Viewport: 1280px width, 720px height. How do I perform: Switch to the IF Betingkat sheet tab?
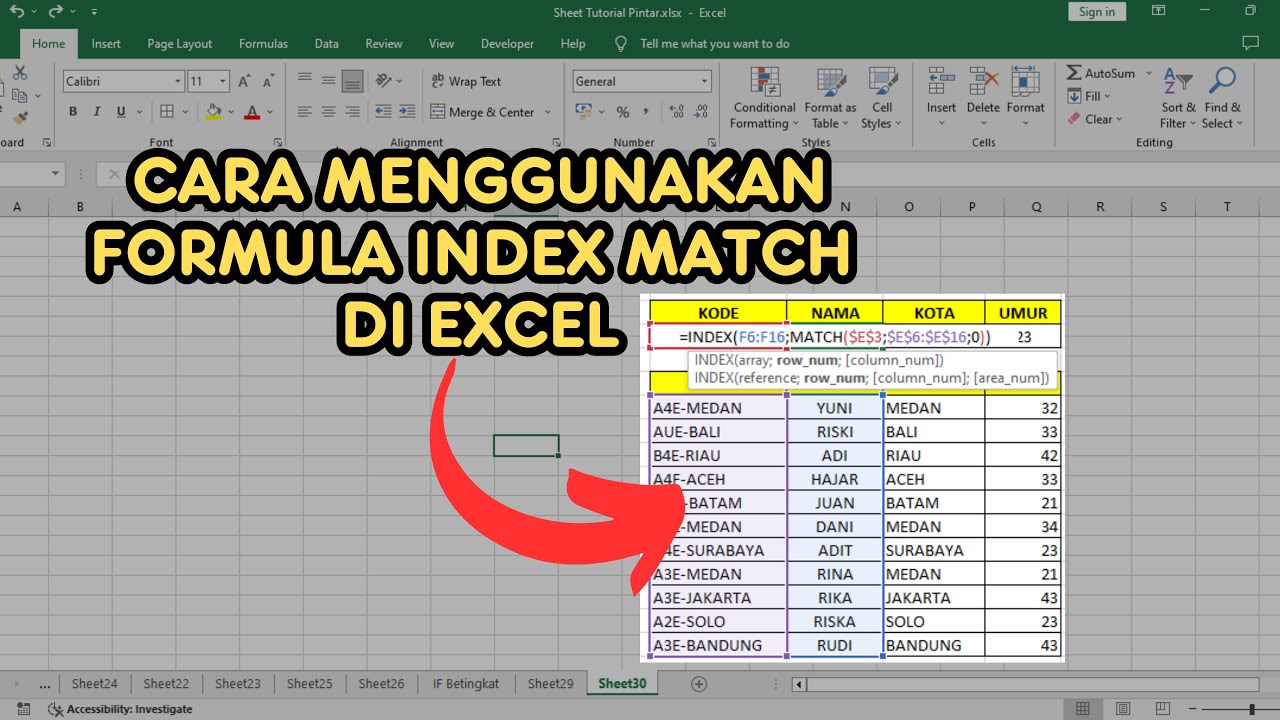point(466,684)
